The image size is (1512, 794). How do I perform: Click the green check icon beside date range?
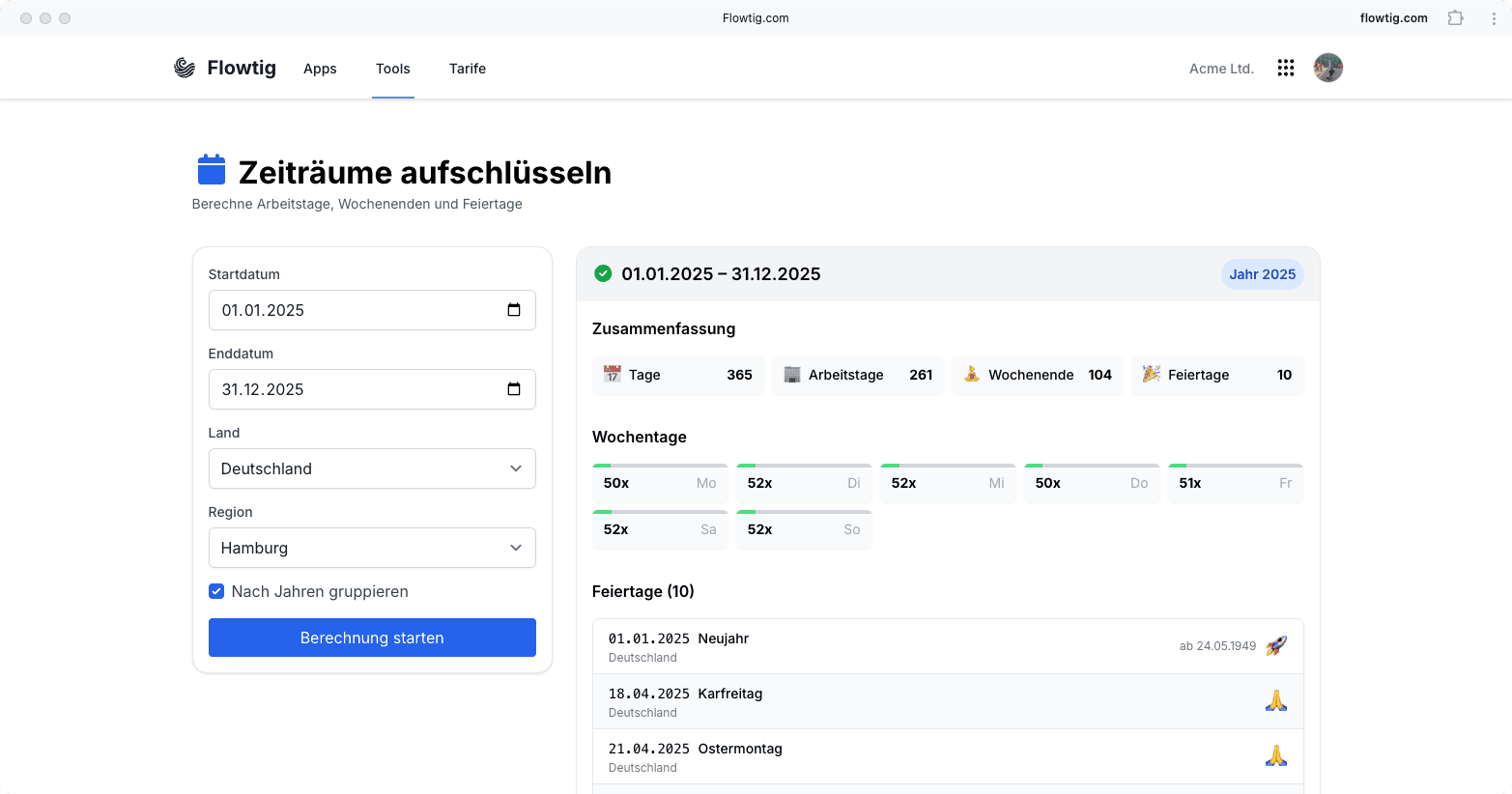pos(603,273)
